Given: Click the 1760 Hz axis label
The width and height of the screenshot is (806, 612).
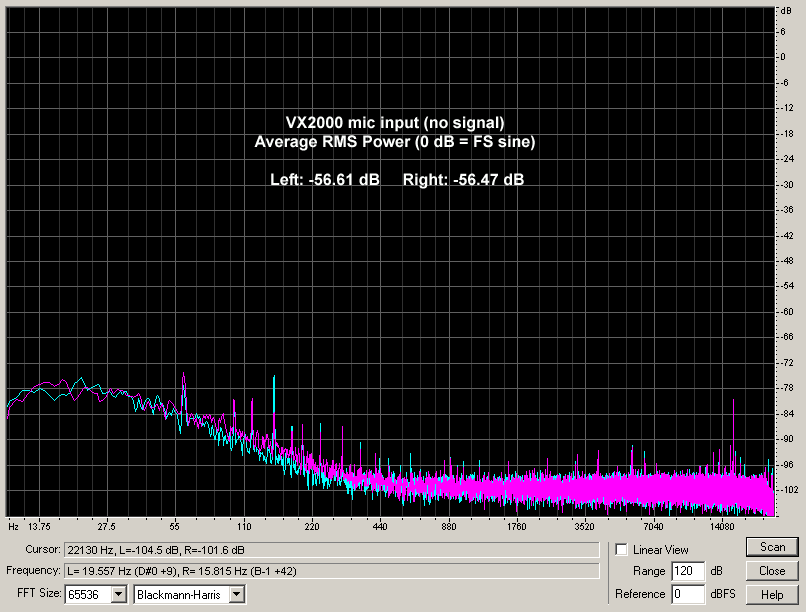Looking at the screenshot, I should pos(517,527).
